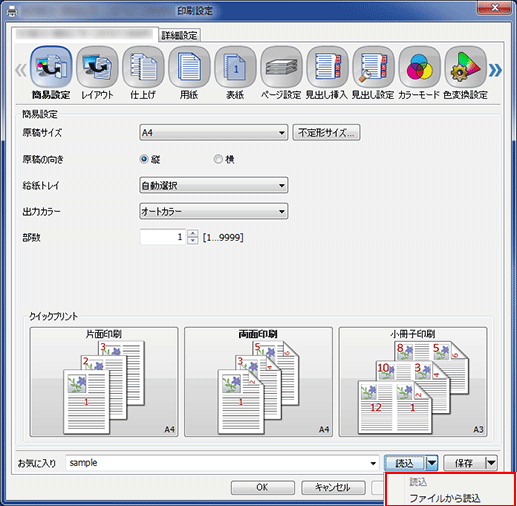Select 横 orientation radio button
Screen dimensions: 517x506
point(218,159)
